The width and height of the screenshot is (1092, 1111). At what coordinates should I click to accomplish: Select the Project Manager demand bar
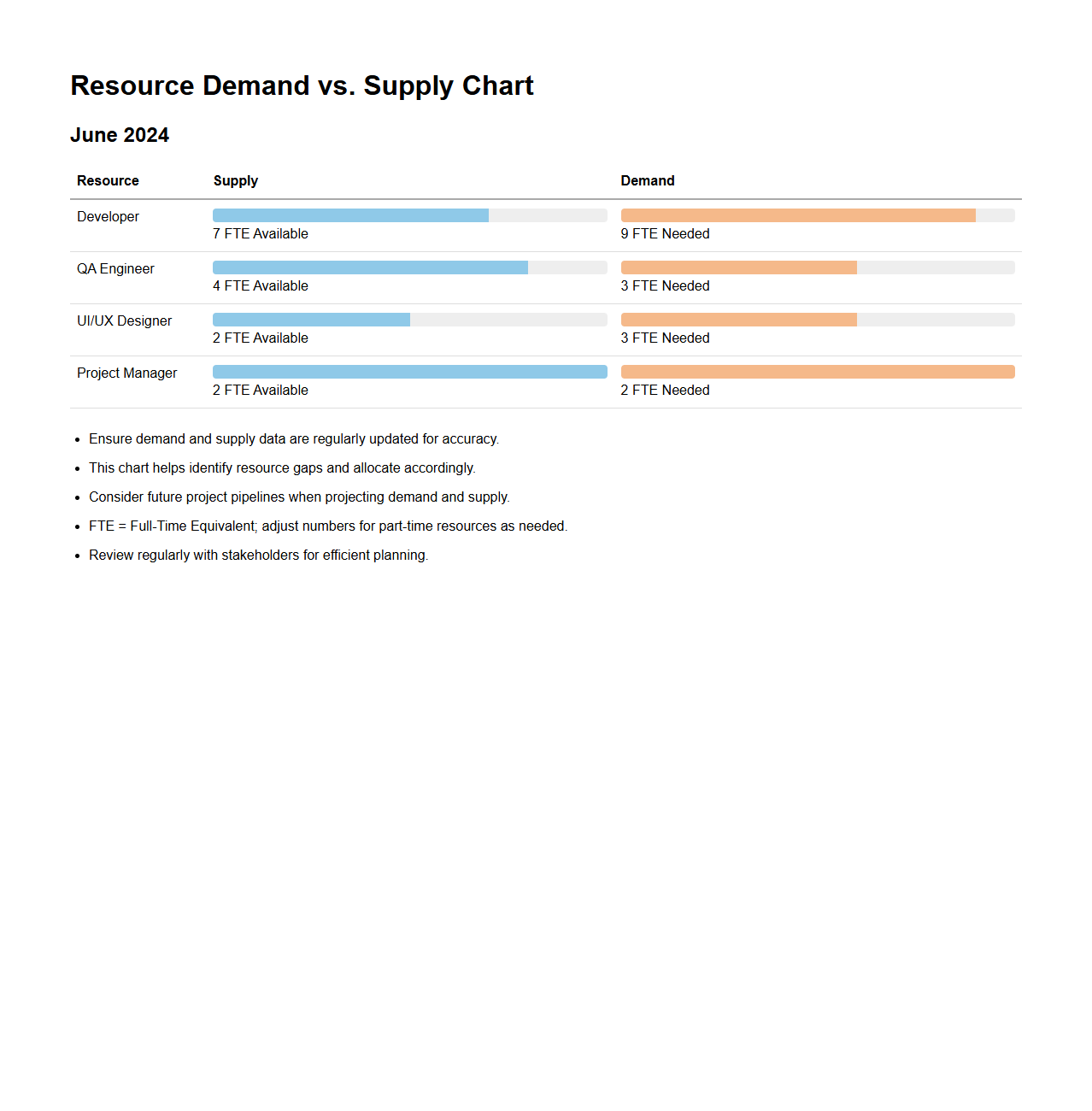coord(817,372)
